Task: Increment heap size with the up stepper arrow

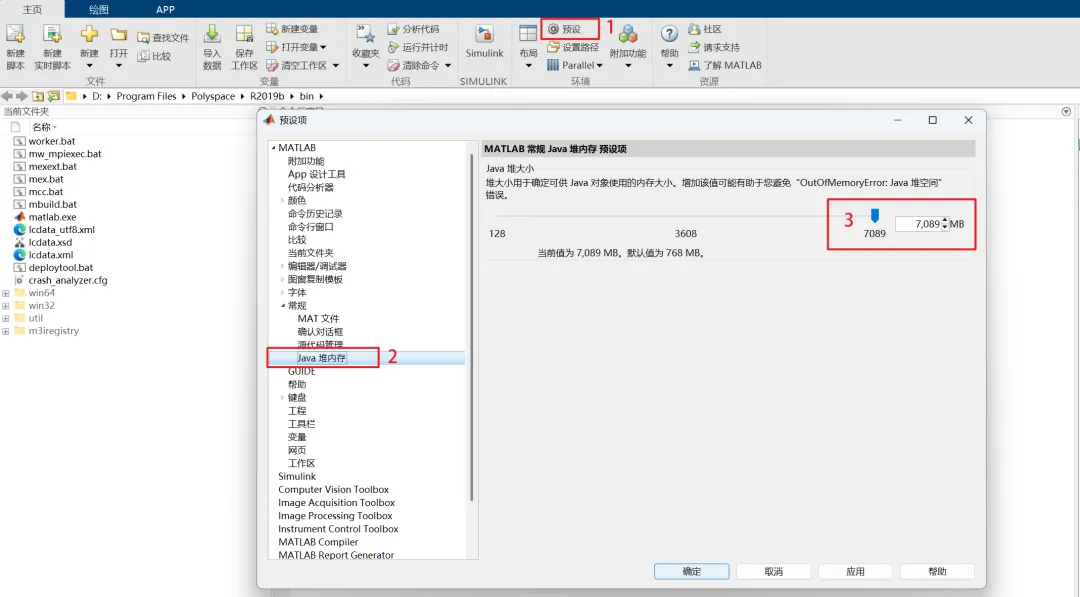Action: [x=945, y=220]
